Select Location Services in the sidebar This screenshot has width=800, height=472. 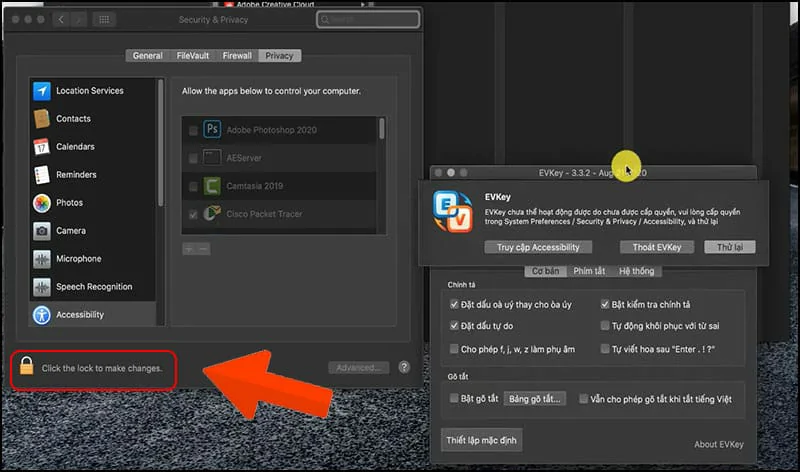(89, 91)
